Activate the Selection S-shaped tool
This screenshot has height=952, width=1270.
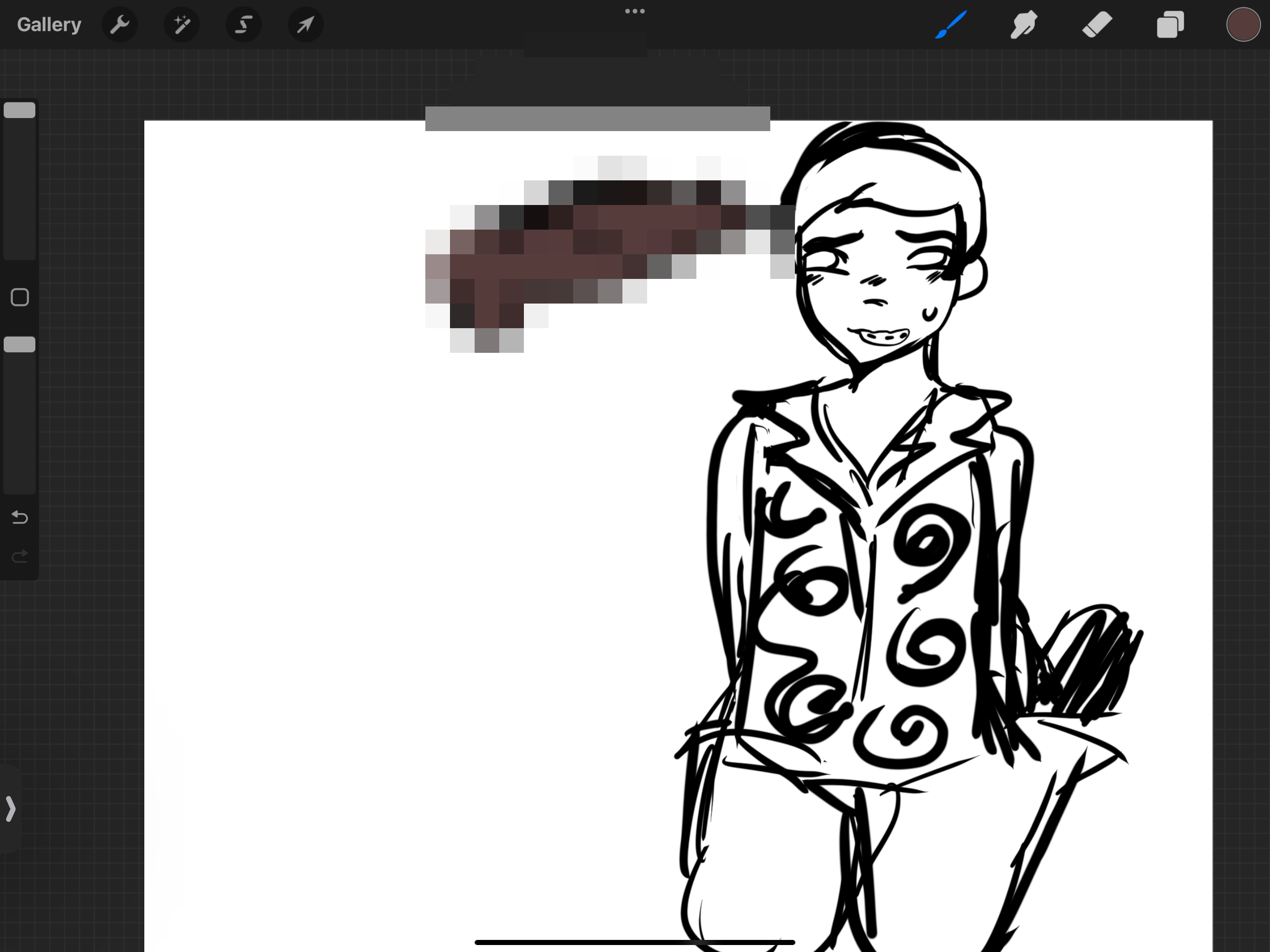click(x=244, y=25)
